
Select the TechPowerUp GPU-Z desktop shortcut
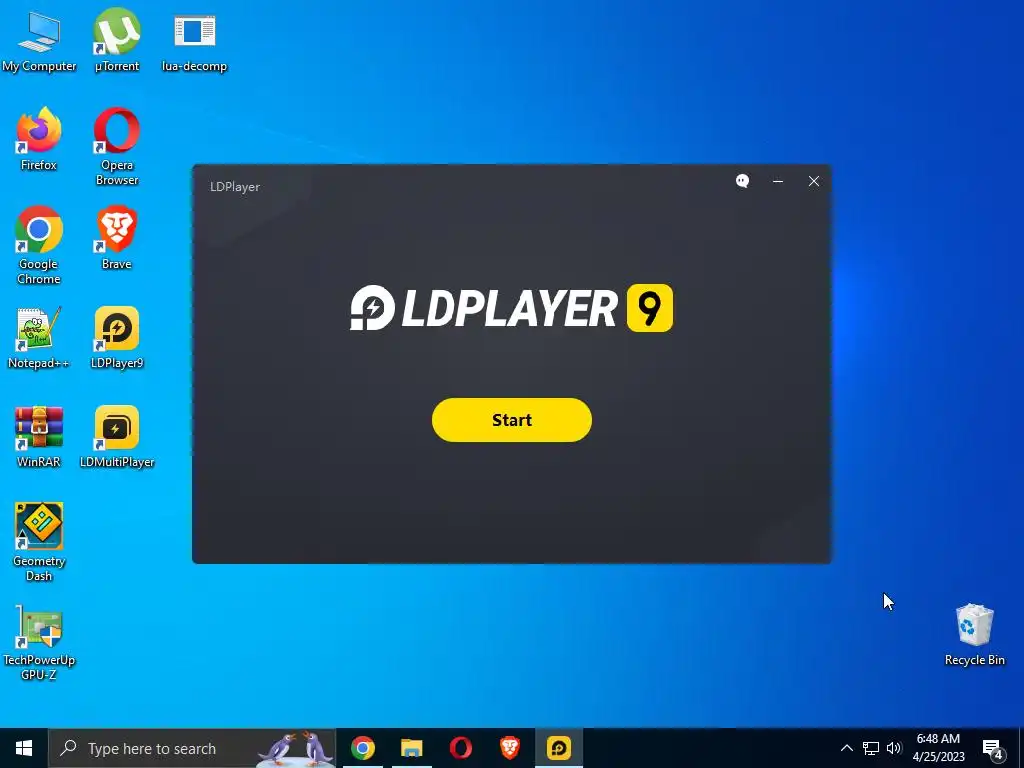pos(39,644)
